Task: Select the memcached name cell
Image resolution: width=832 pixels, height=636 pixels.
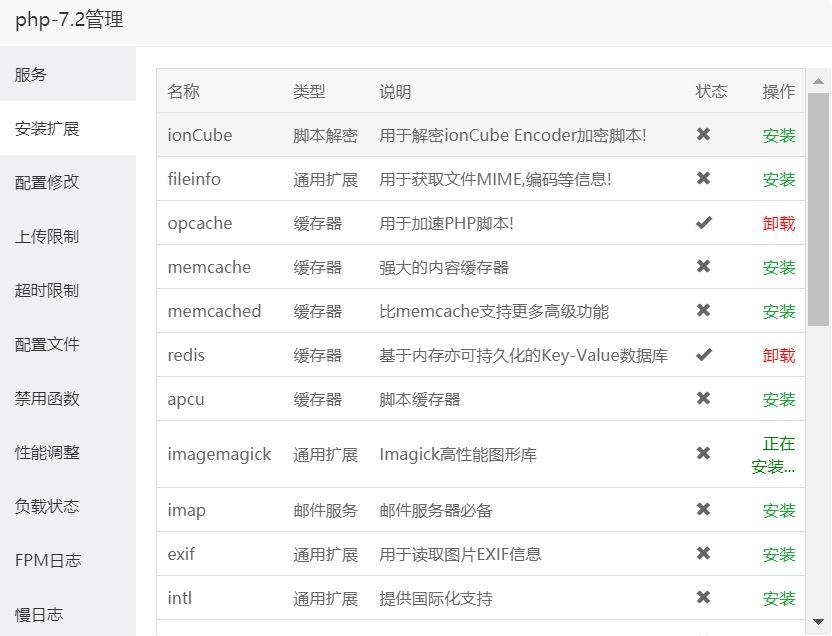Action: click(x=214, y=311)
